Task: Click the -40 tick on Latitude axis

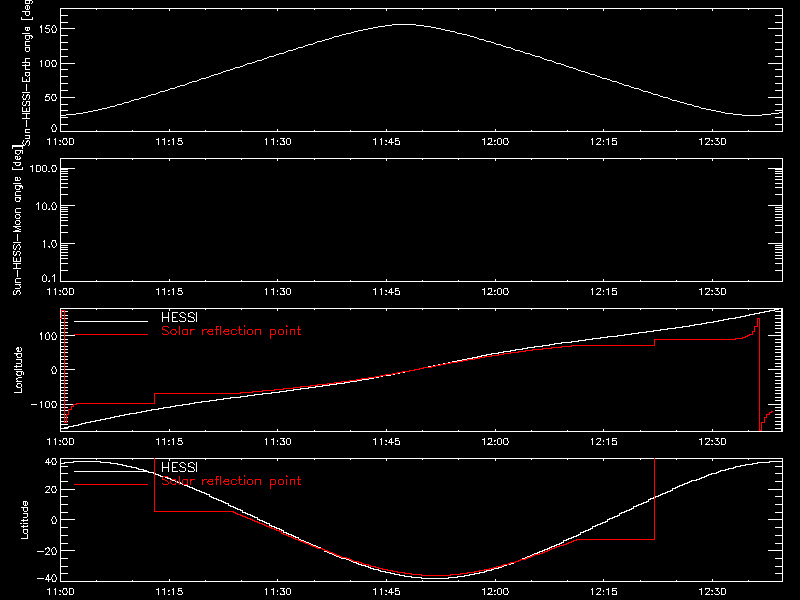Action: click(x=46, y=579)
